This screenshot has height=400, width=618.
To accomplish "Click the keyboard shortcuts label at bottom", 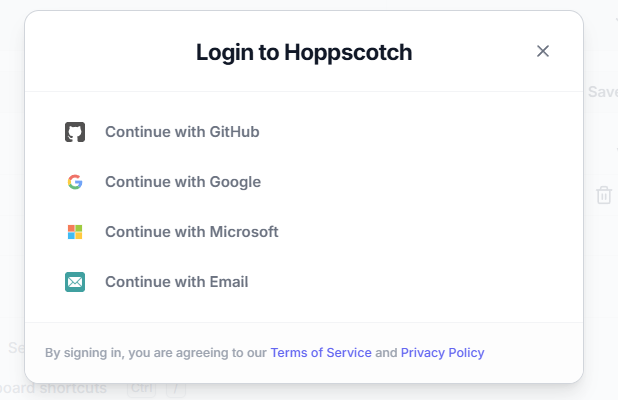I will coord(55,389).
